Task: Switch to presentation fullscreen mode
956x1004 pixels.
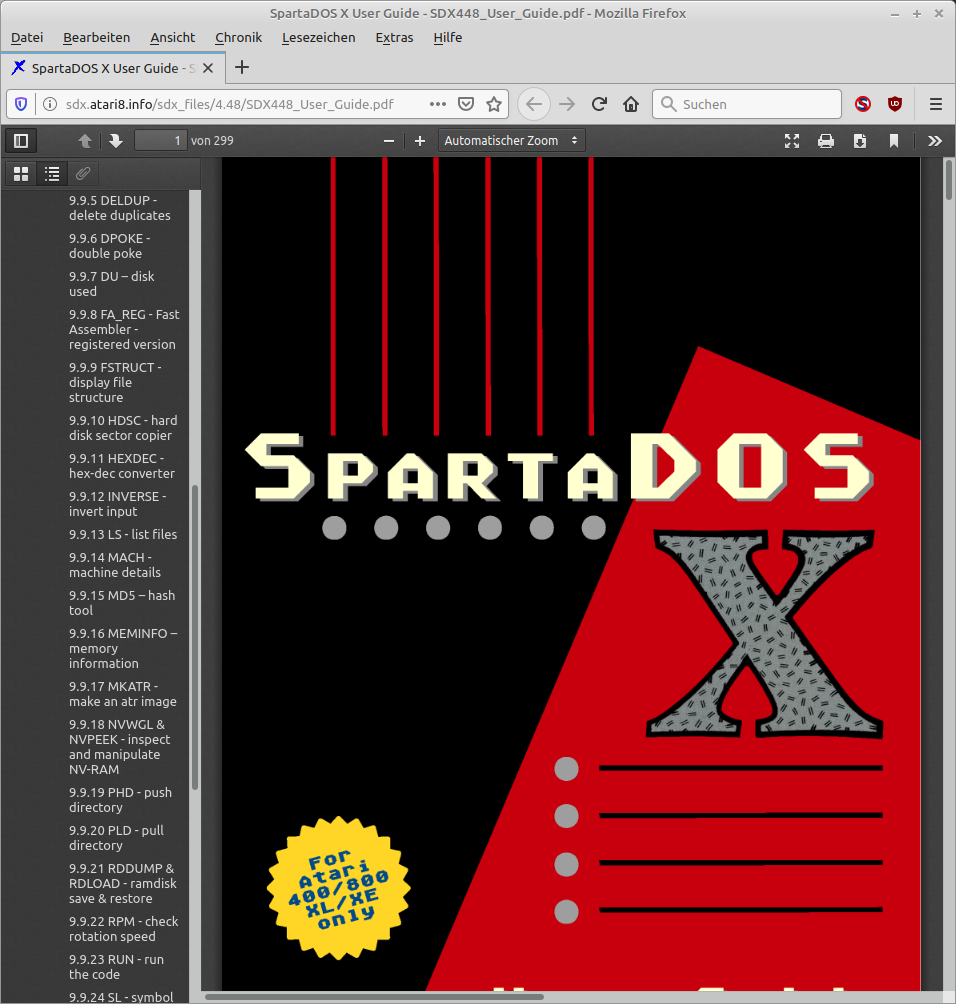Action: pos(792,141)
